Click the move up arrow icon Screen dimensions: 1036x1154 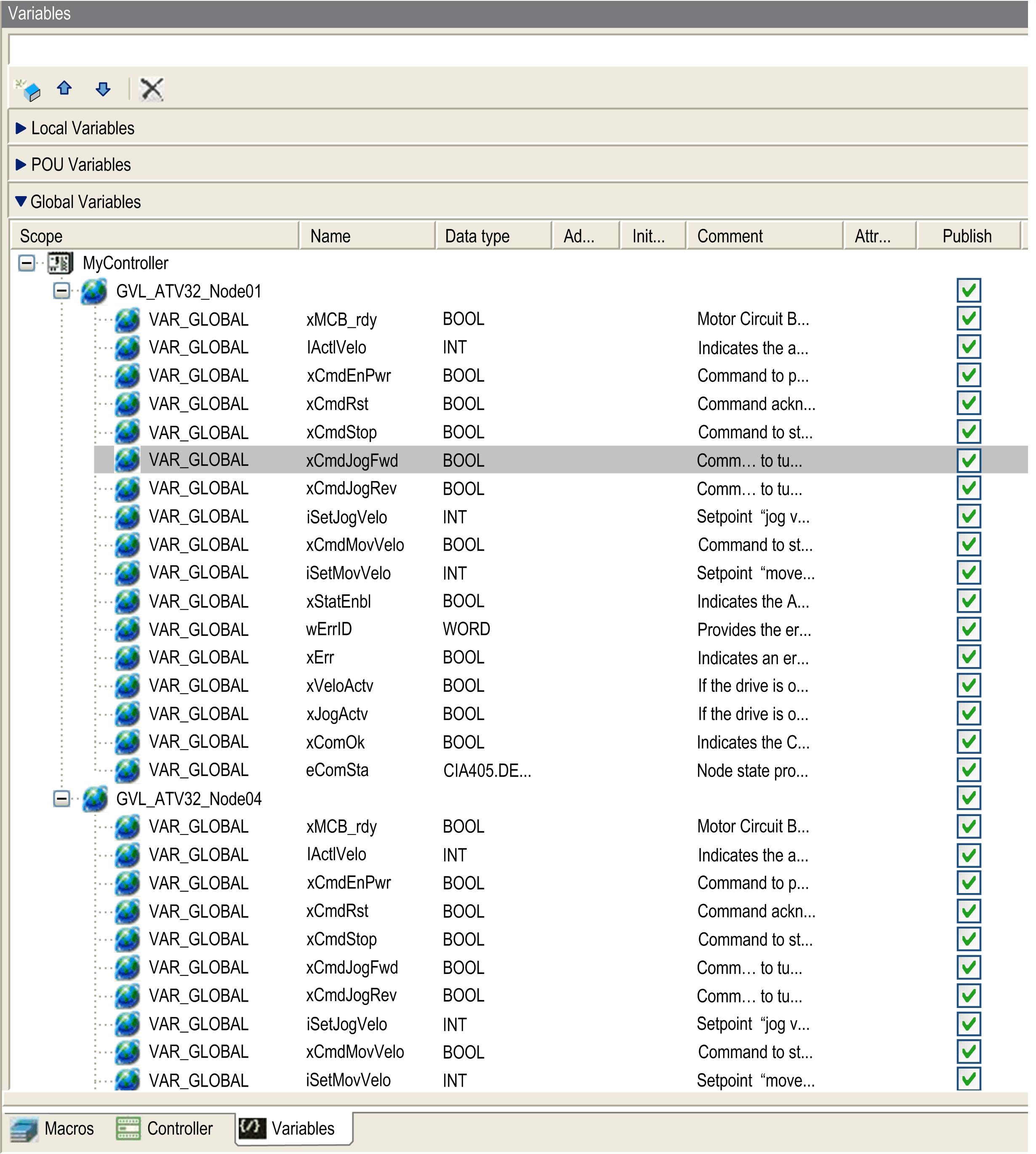pyautogui.click(x=64, y=88)
